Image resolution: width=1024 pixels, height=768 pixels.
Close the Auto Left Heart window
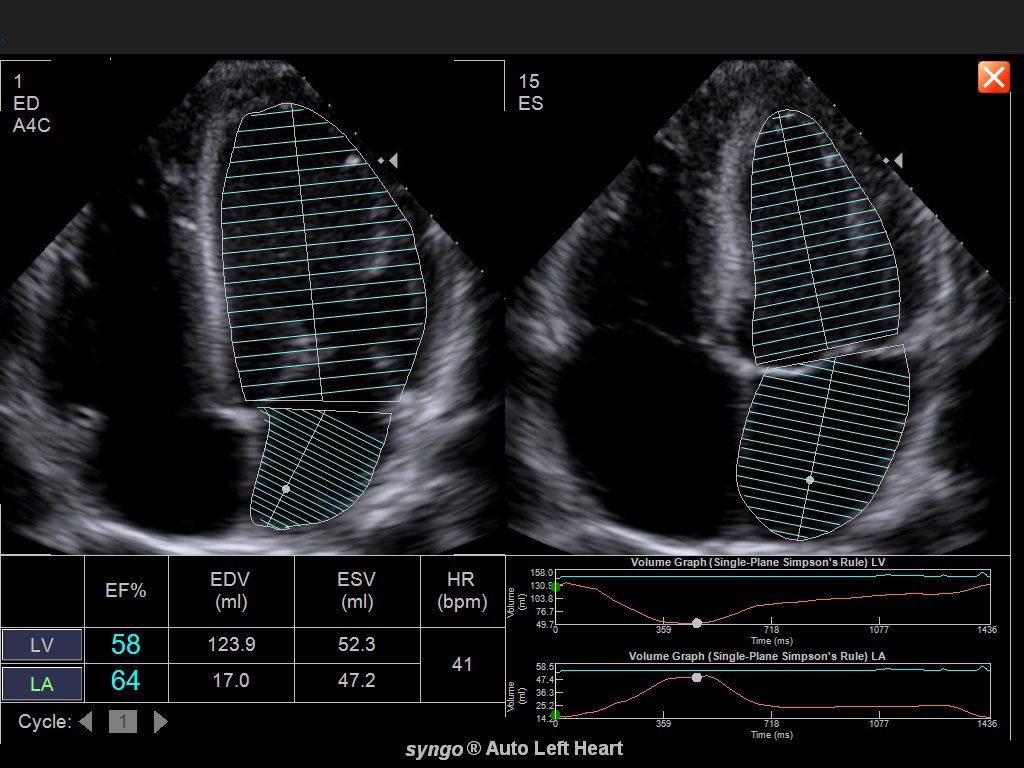(993, 77)
